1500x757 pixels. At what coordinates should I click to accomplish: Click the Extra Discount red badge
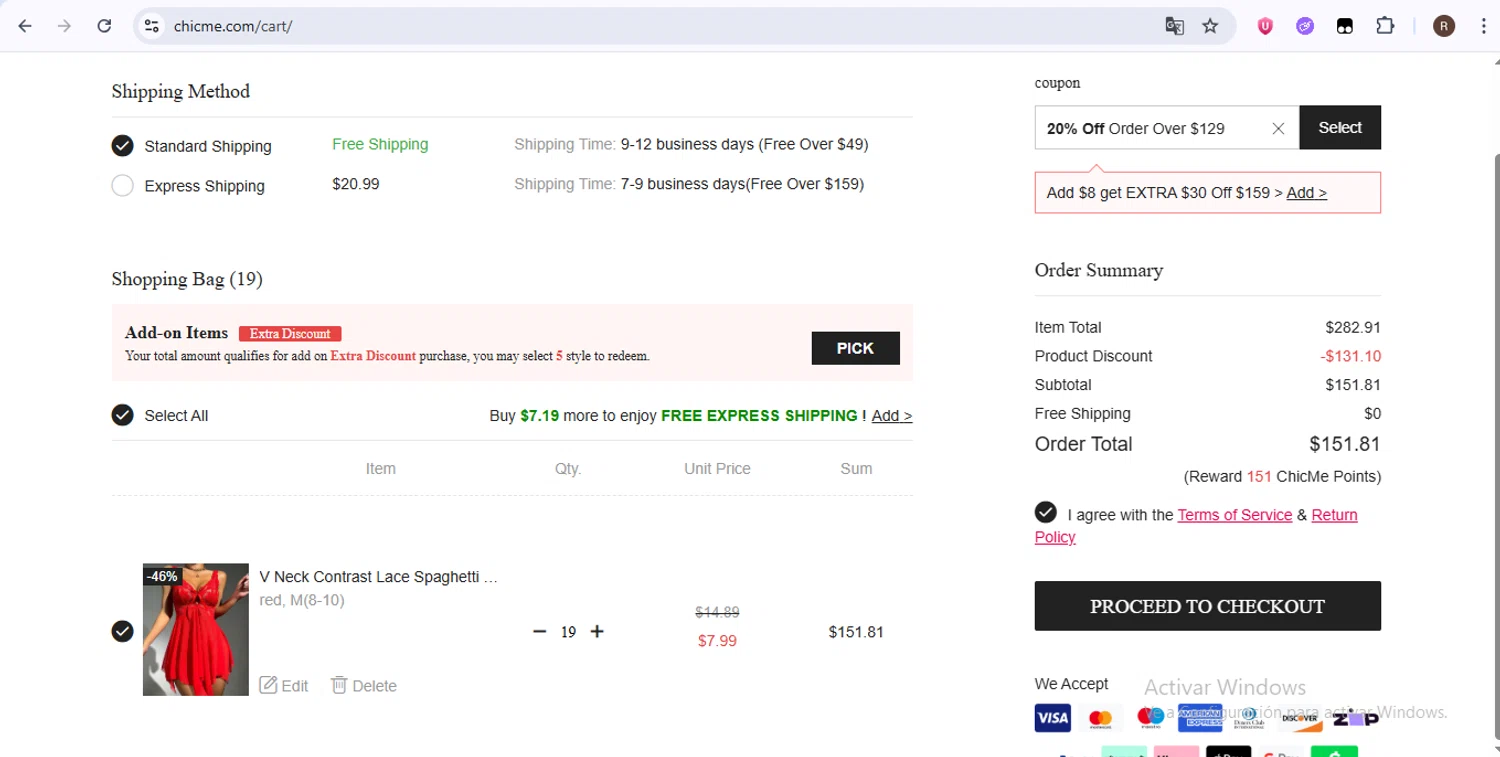[x=290, y=334]
